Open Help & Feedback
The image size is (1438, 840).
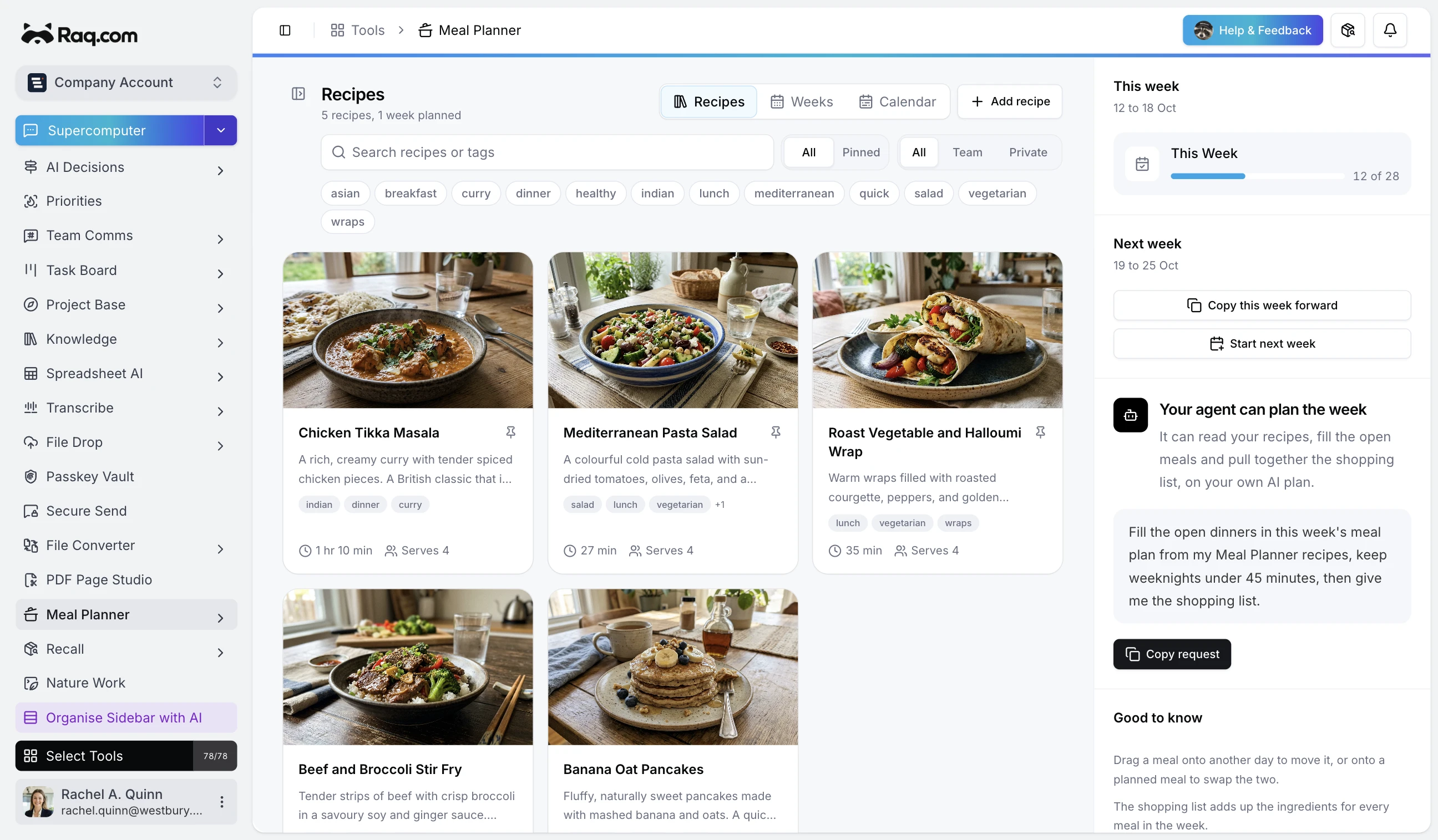pyautogui.click(x=1252, y=30)
